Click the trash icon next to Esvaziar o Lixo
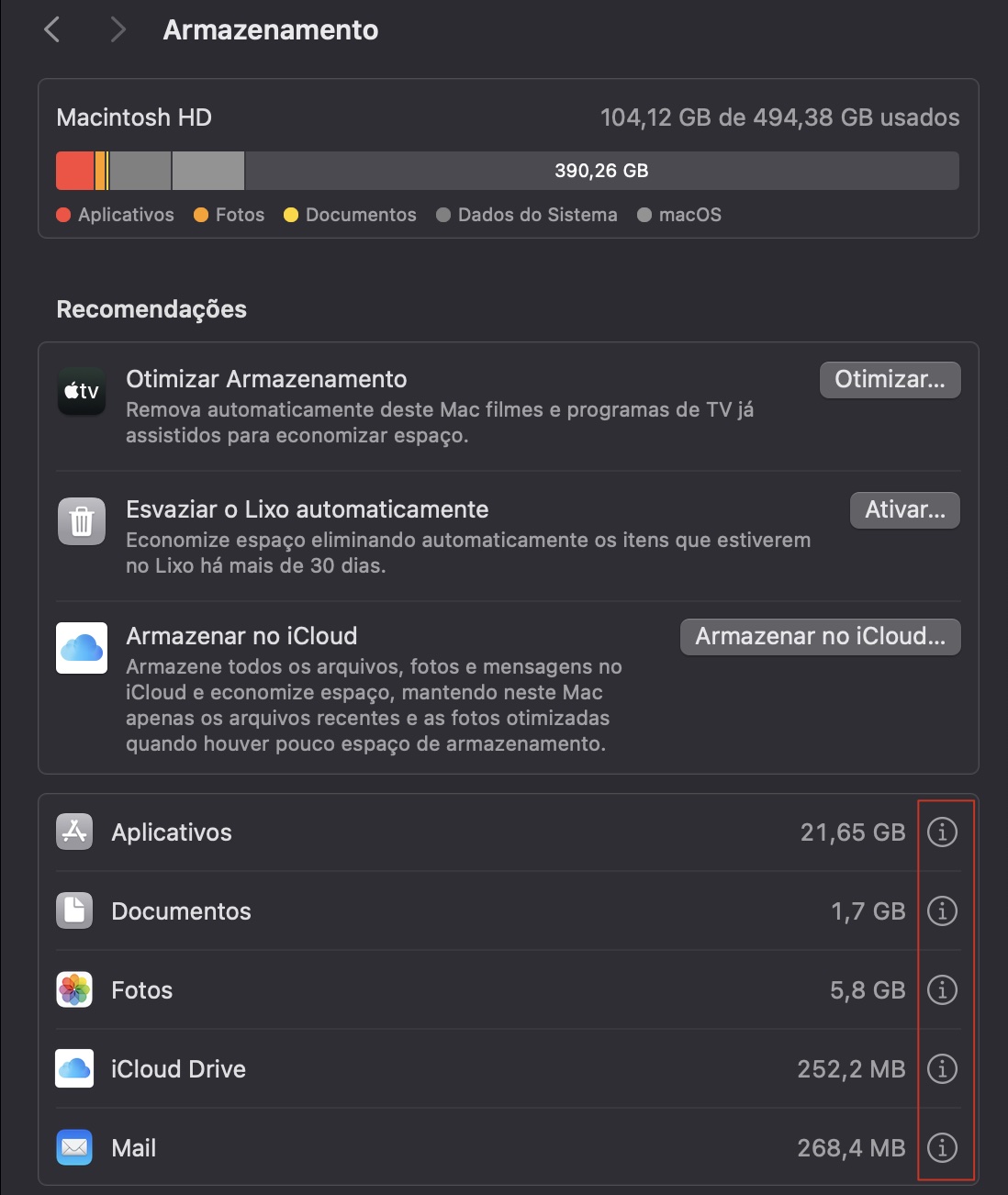This screenshot has height=1195, width=1008. [81, 522]
